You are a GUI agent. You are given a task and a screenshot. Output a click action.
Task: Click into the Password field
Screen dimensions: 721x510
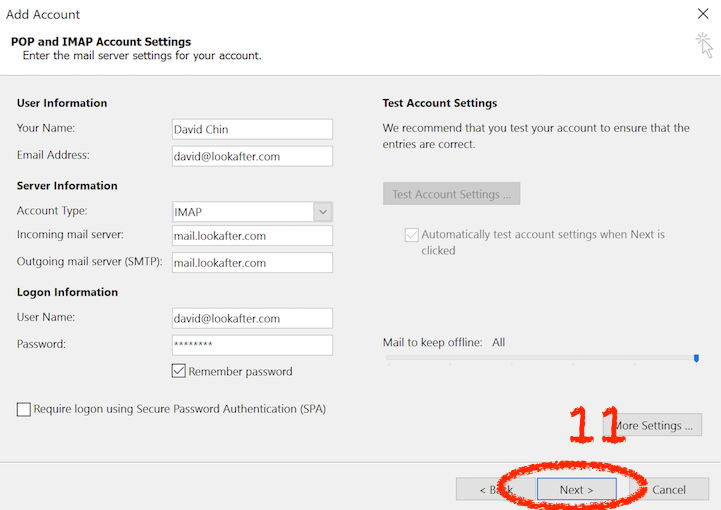[x=252, y=345]
